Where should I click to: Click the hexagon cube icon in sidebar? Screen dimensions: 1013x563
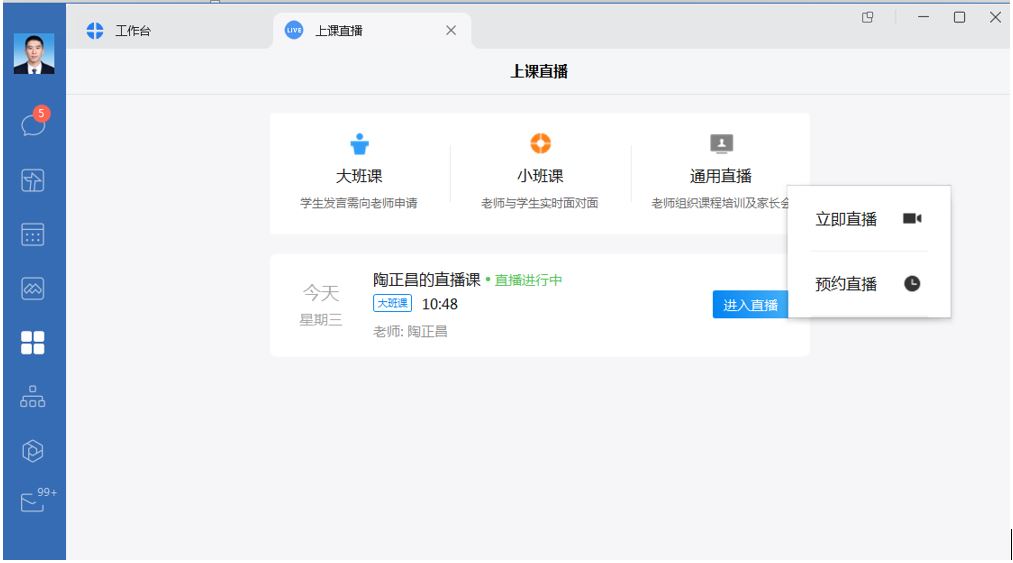tap(33, 450)
